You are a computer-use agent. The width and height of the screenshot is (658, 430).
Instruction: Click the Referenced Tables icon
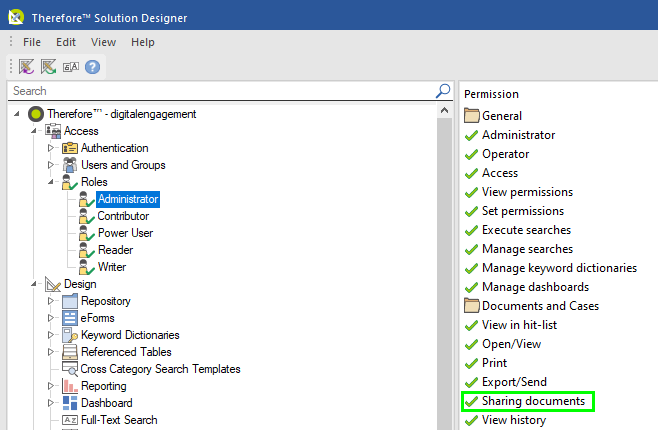point(70,352)
